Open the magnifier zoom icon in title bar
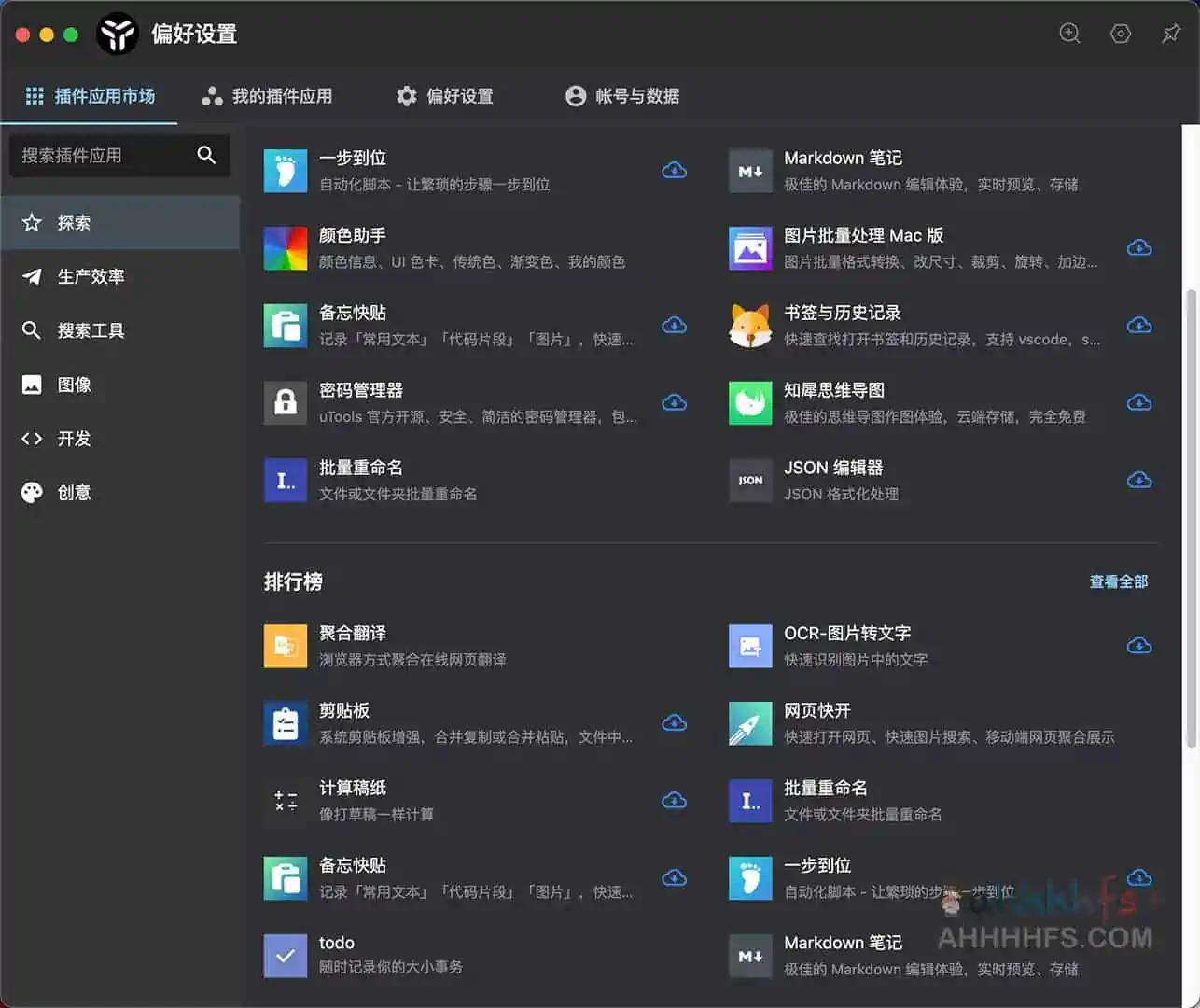The image size is (1200, 1008). [1069, 34]
